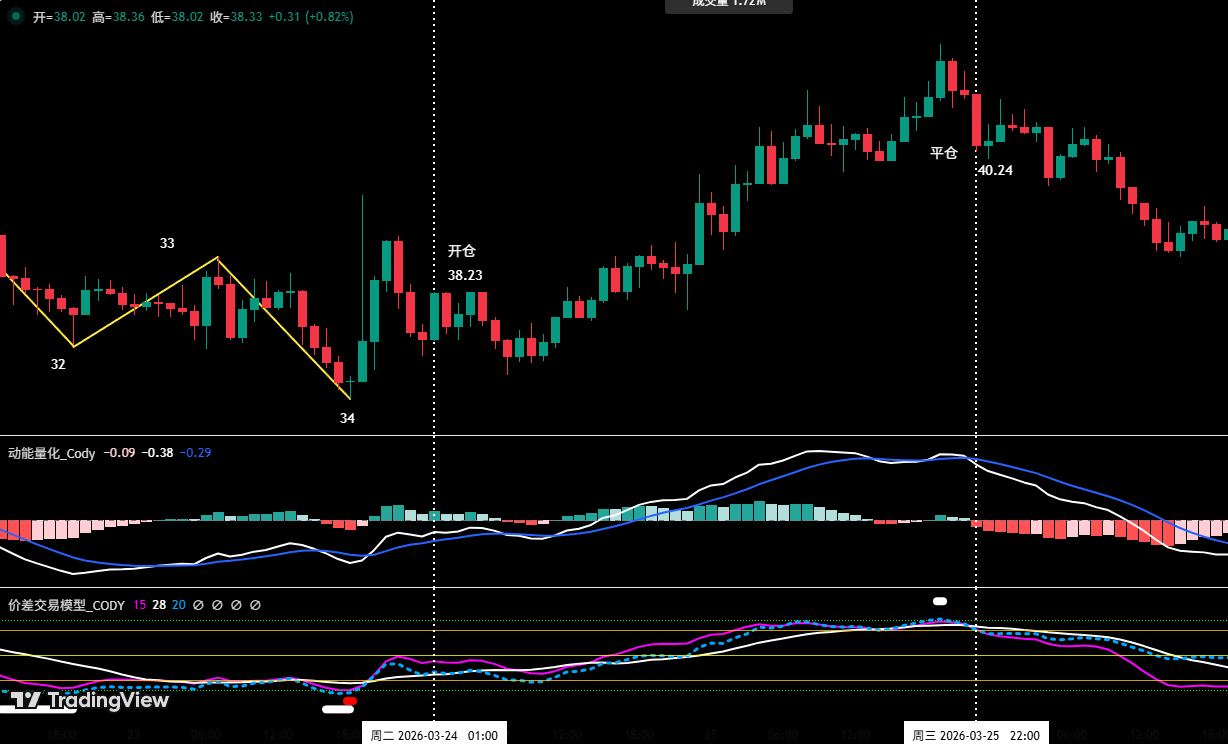
Task: Click the 周三 2026-03-25 22:00 date label
Action: point(977,735)
